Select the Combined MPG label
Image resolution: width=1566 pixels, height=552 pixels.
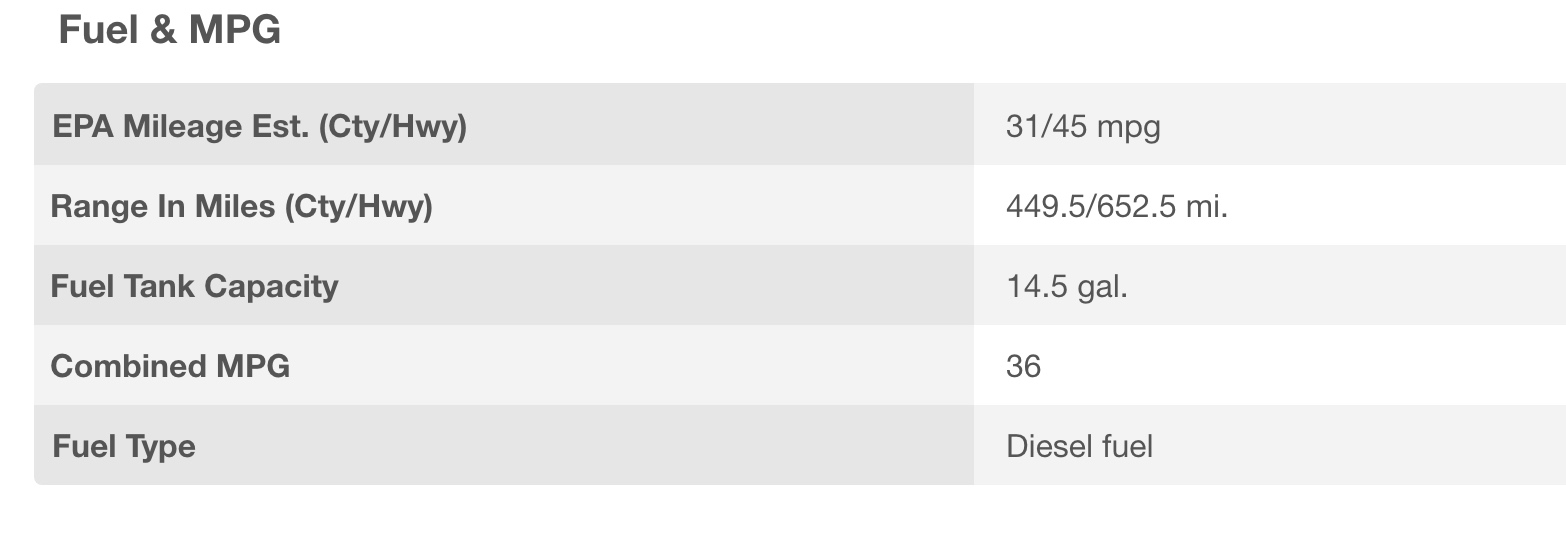click(170, 366)
